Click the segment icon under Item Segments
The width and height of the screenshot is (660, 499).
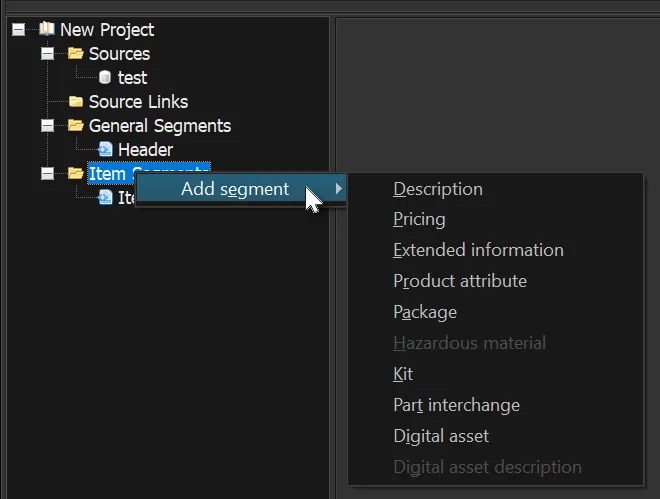click(x=105, y=197)
